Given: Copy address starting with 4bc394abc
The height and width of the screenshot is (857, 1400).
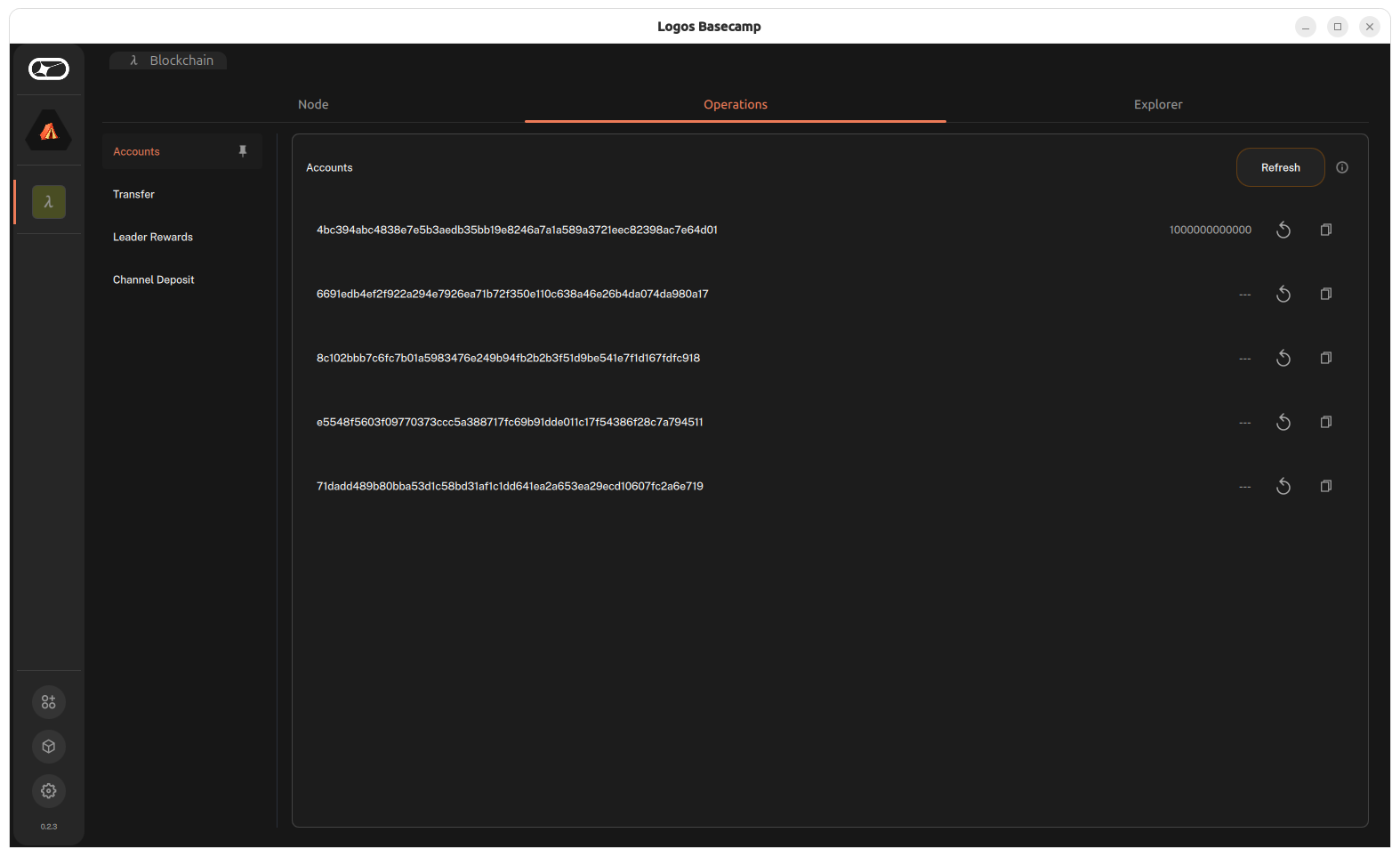Looking at the screenshot, I should coord(1326,230).
